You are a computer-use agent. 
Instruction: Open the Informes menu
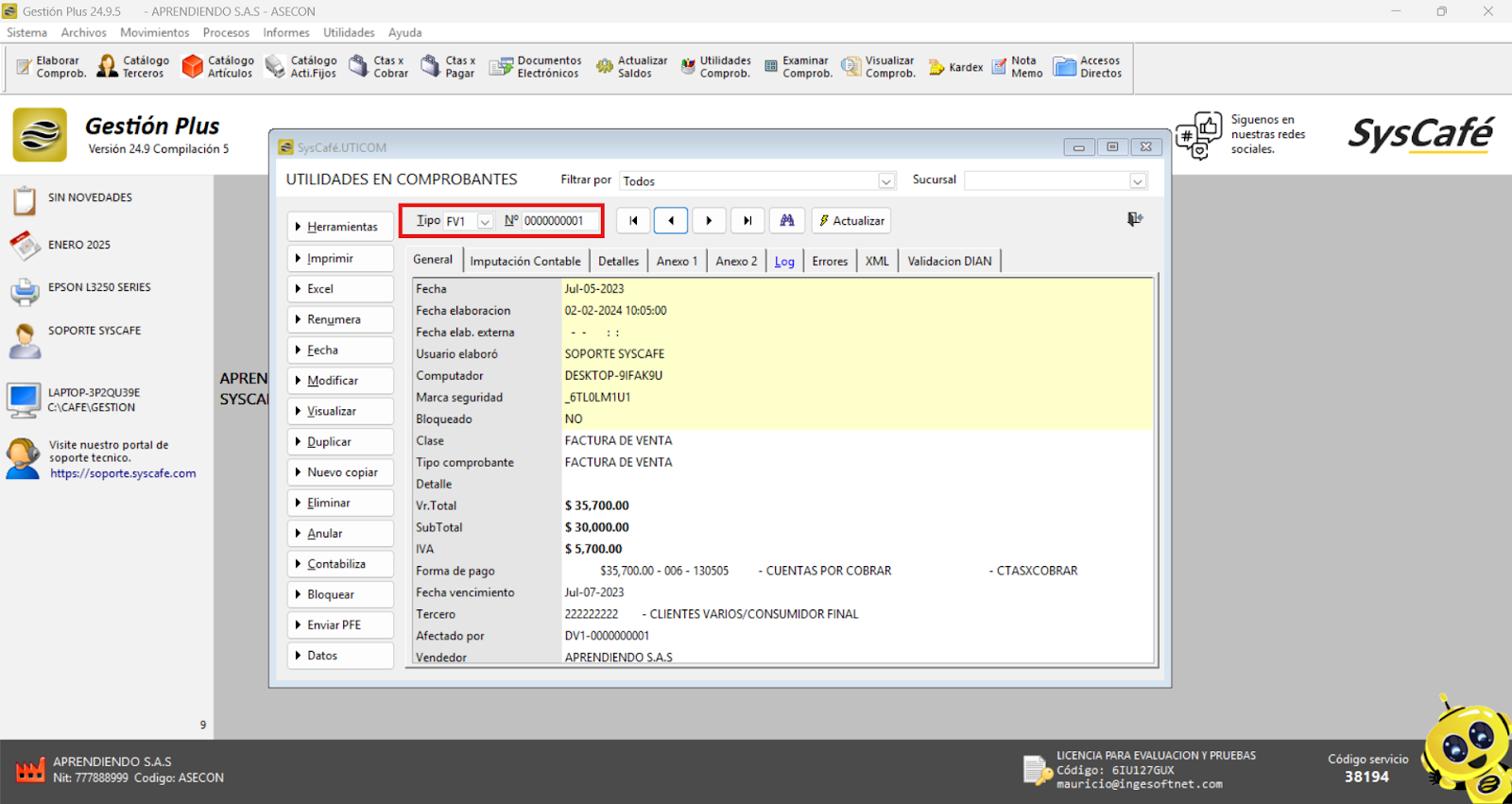coord(285,33)
